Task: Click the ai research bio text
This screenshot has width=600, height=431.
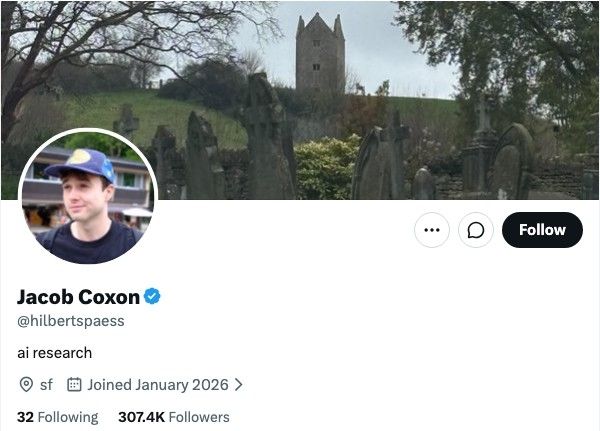Action: [55, 353]
